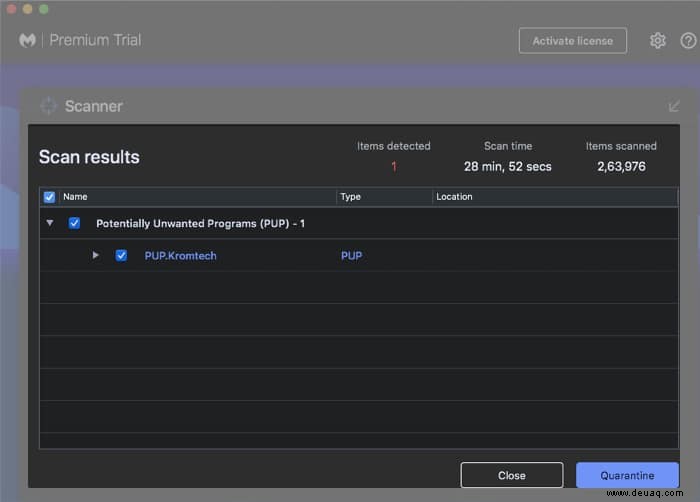
Task: Click the items scanned value 2,63,976
Action: pos(621,167)
